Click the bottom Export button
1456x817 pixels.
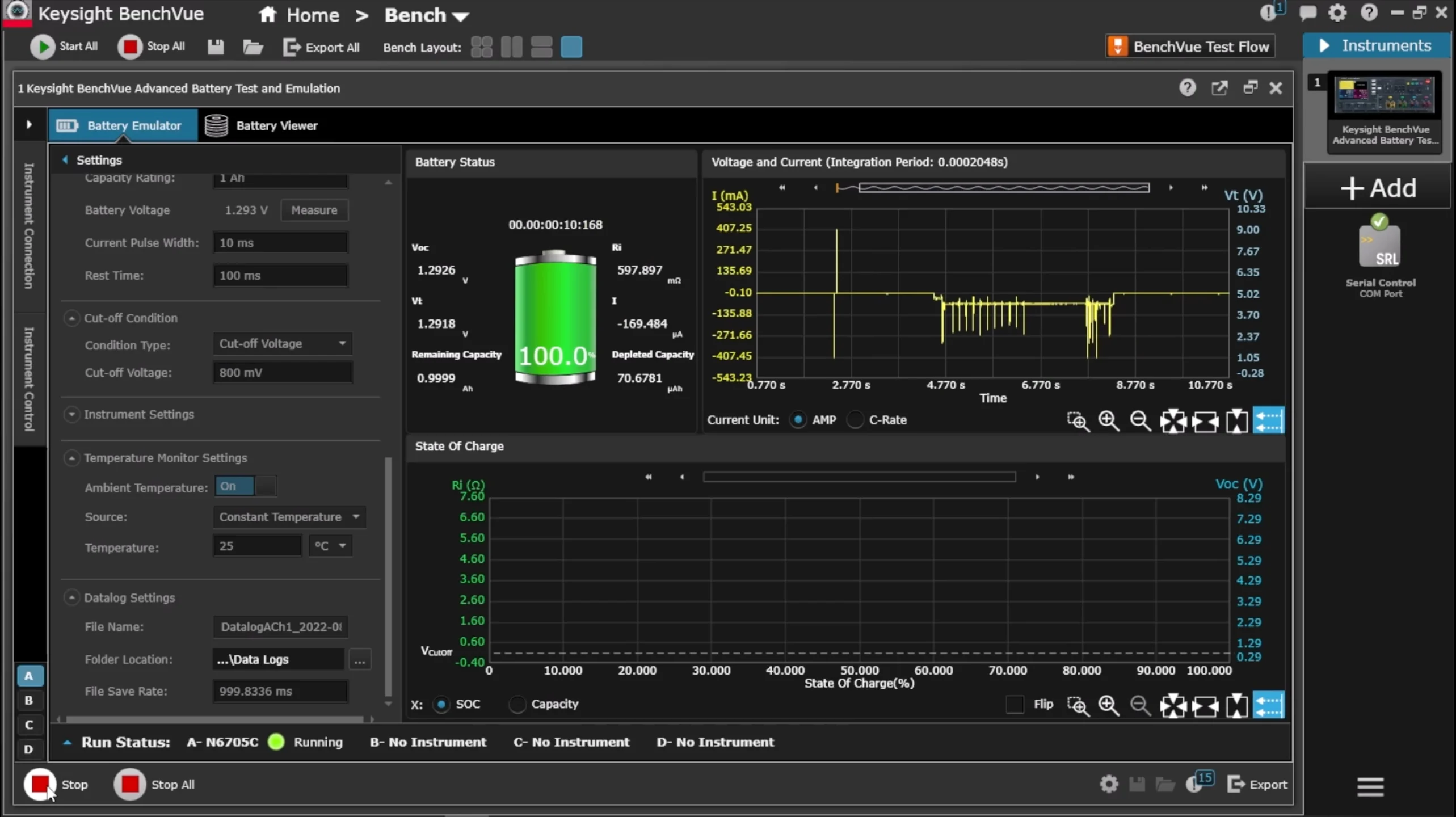coord(1257,785)
